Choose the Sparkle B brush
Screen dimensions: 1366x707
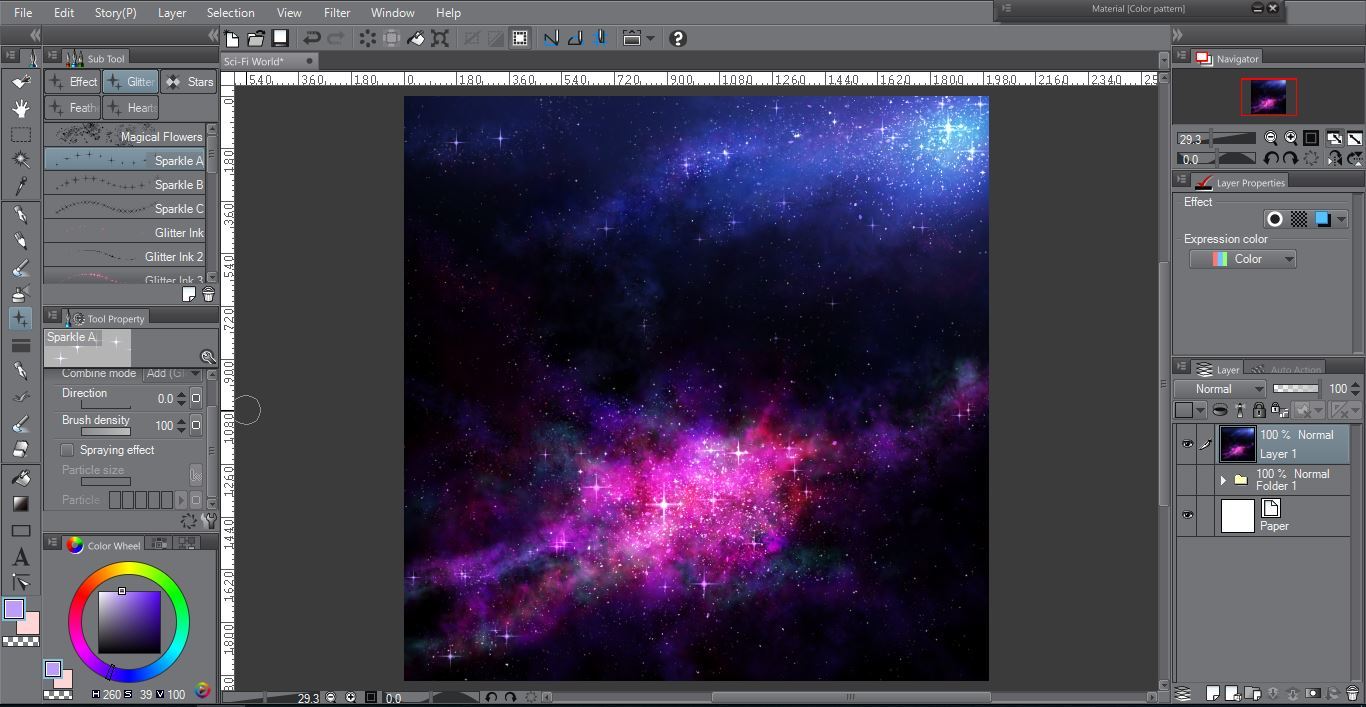coord(125,185)
